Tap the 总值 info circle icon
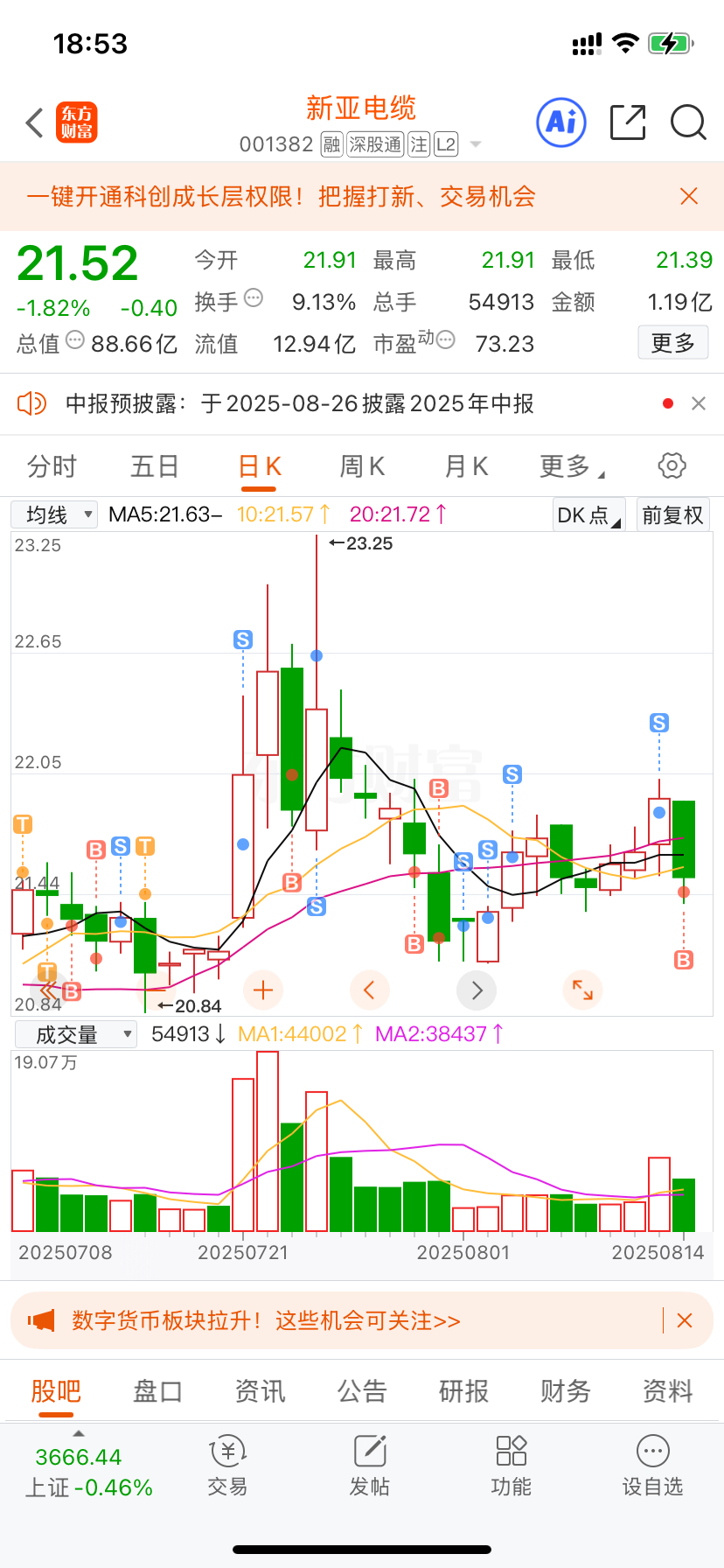The image size is (724, 1568). (x=75, y=339)
